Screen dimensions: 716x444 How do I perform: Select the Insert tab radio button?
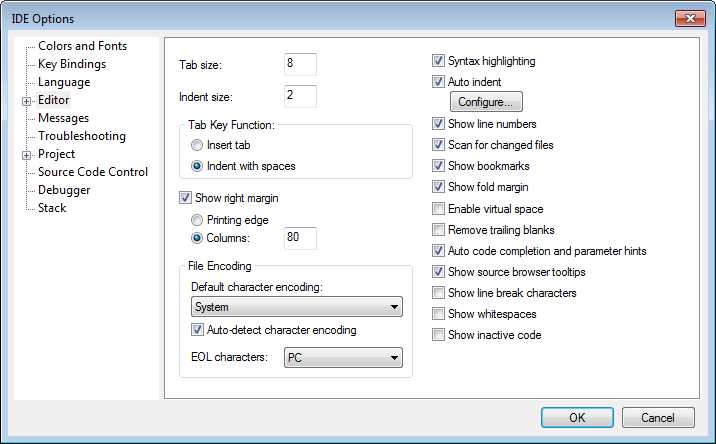(197, 146)
